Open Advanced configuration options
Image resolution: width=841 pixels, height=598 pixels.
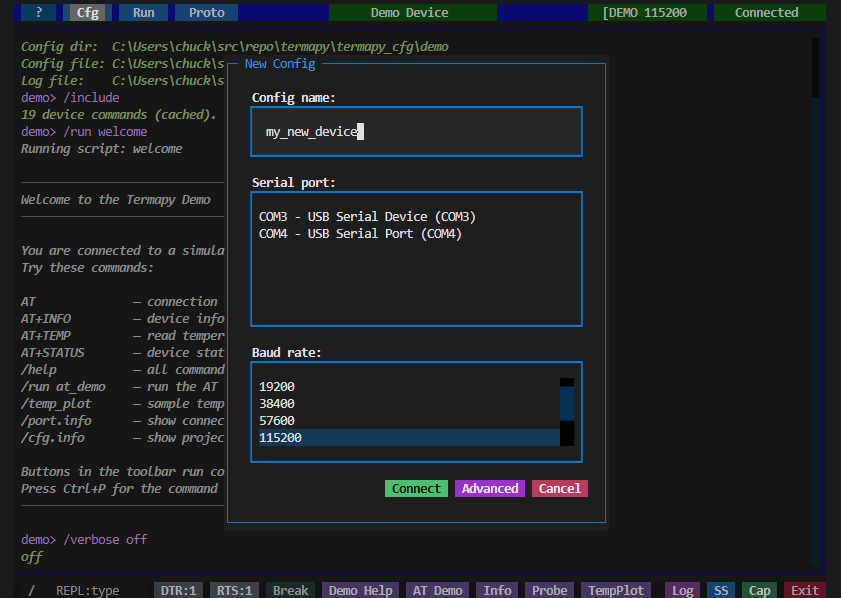click(489, 488)
